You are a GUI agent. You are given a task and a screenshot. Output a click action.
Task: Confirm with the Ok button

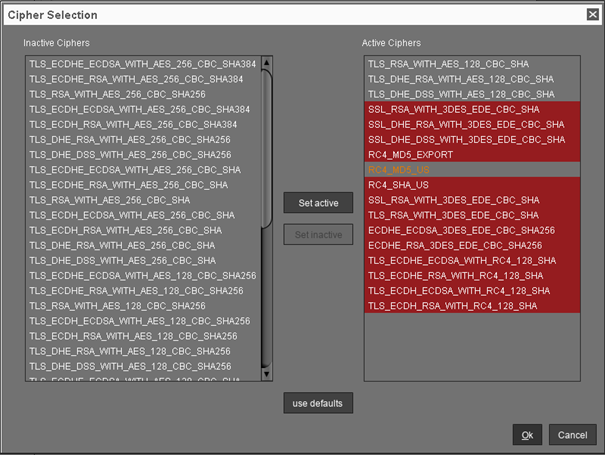coord(526,435)
